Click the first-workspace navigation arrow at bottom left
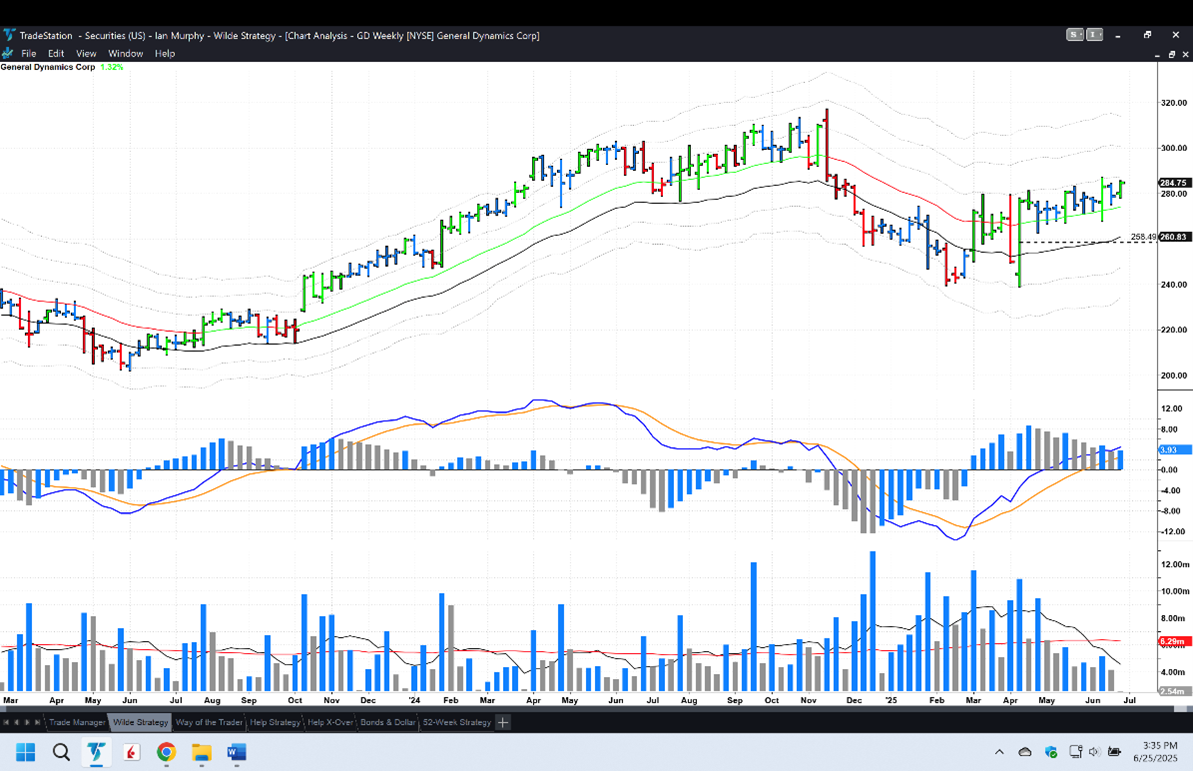1193x771 pixels. click(8, 721)
